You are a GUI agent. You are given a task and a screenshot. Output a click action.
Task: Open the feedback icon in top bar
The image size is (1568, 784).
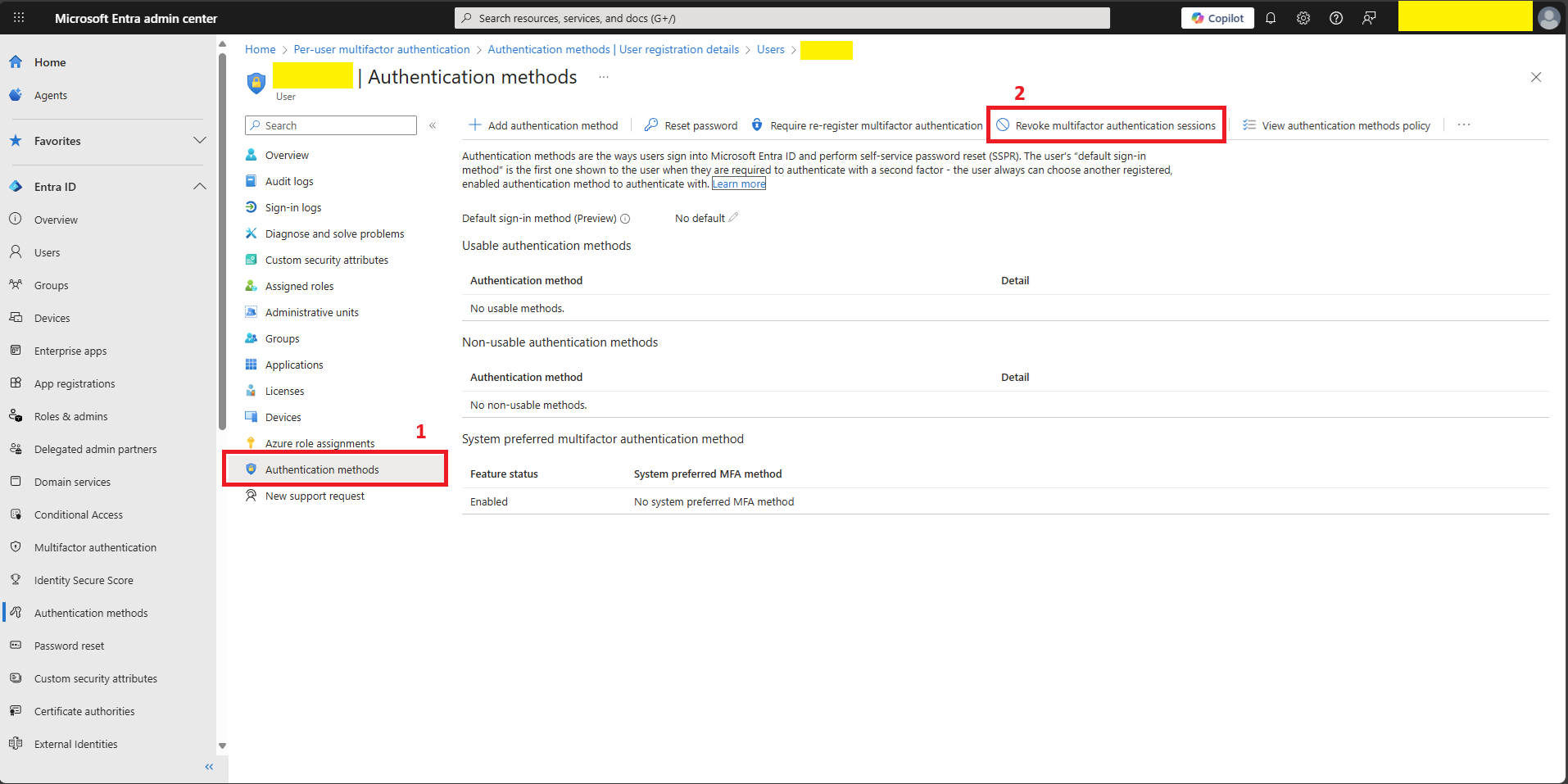point(1369,18)
